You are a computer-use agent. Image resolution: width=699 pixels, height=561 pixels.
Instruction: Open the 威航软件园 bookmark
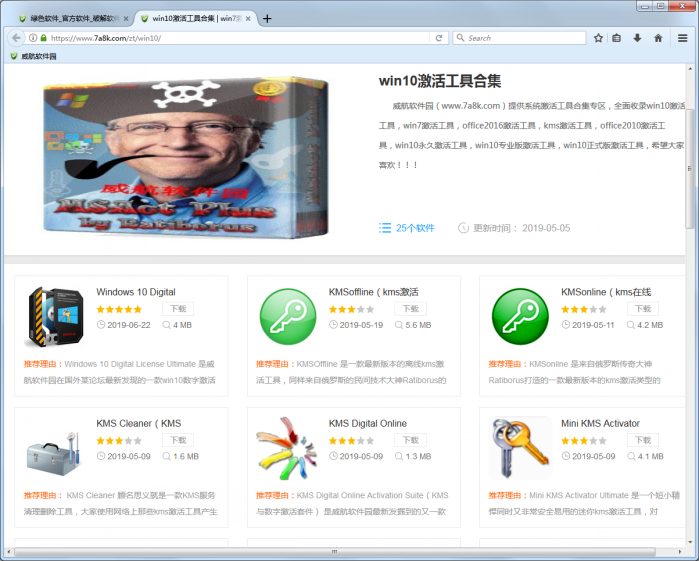click(x=33, y=56)
